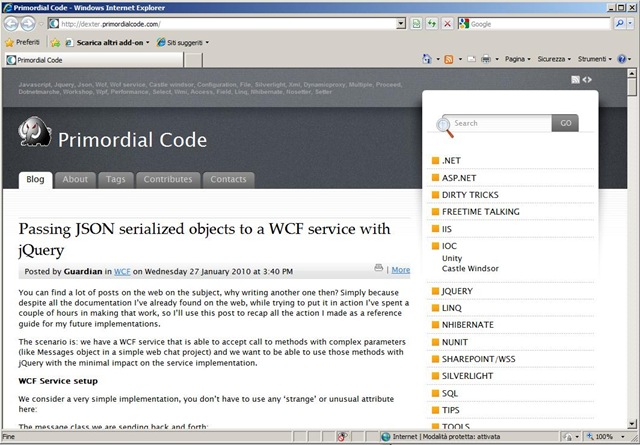
Task: Click the Compatibility View icon
Action: (x=416, y=24)
